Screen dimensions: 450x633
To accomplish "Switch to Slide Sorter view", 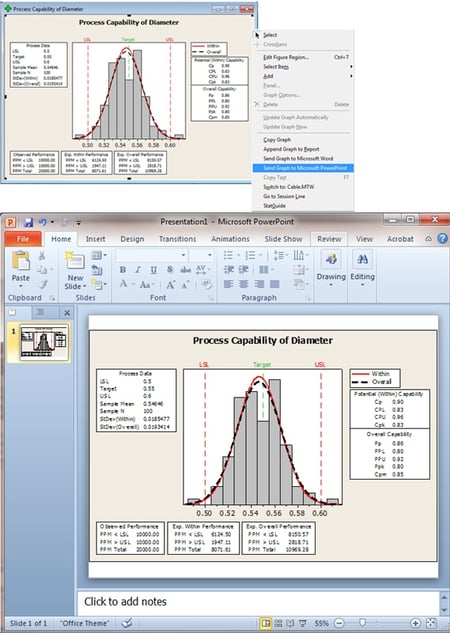I will point(278,623).
